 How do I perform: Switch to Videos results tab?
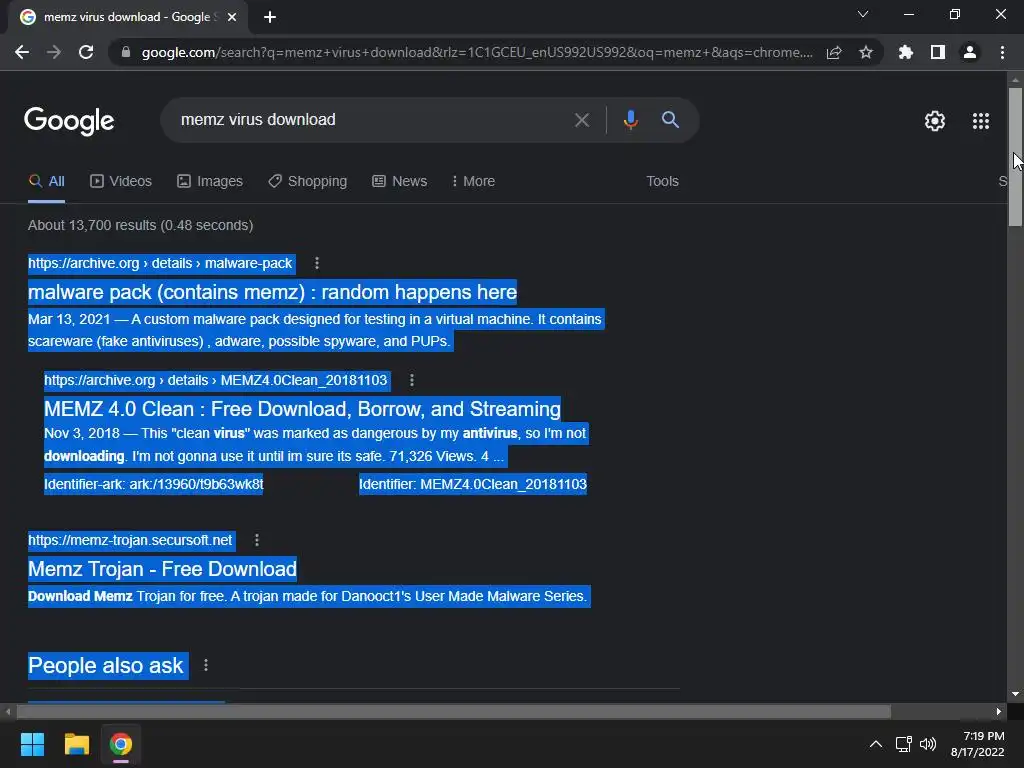tap(121, 182)
